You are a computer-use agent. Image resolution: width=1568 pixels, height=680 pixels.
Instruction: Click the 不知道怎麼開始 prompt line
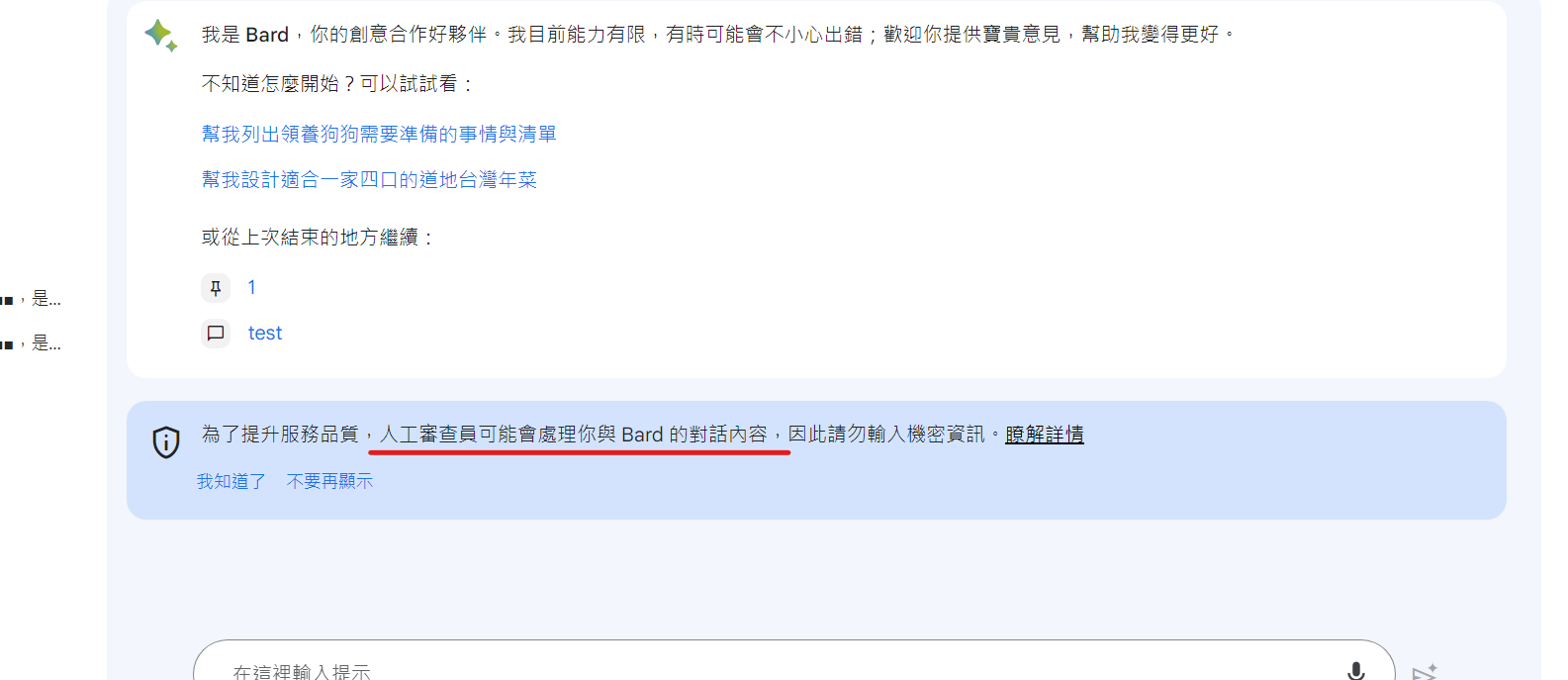point(337,84)
